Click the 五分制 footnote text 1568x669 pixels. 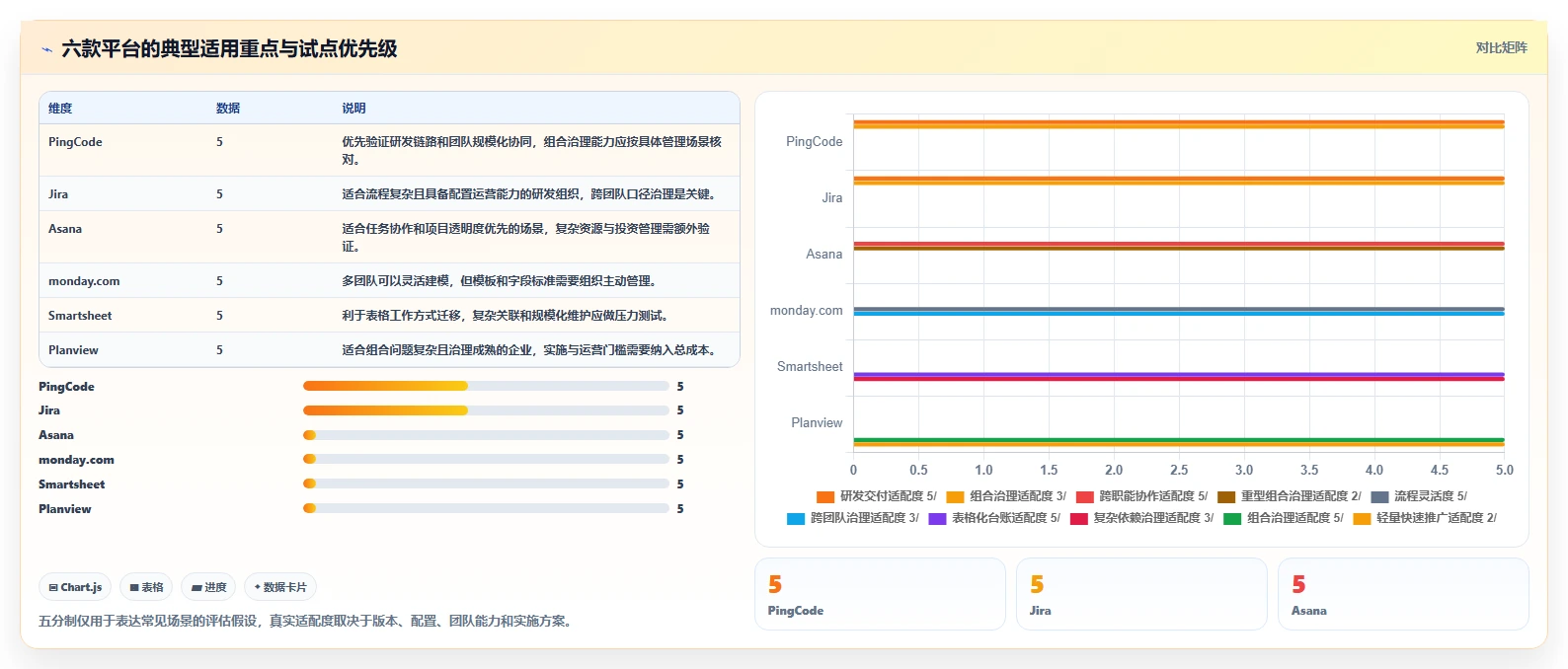[x=307, y=622]
